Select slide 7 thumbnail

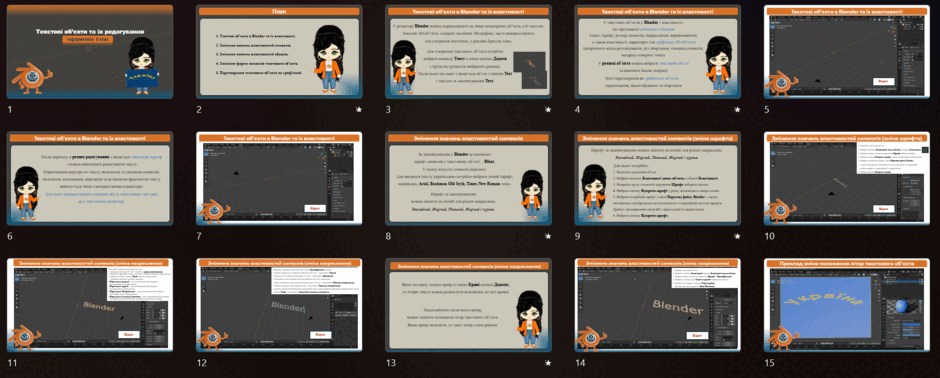[279, 179]
